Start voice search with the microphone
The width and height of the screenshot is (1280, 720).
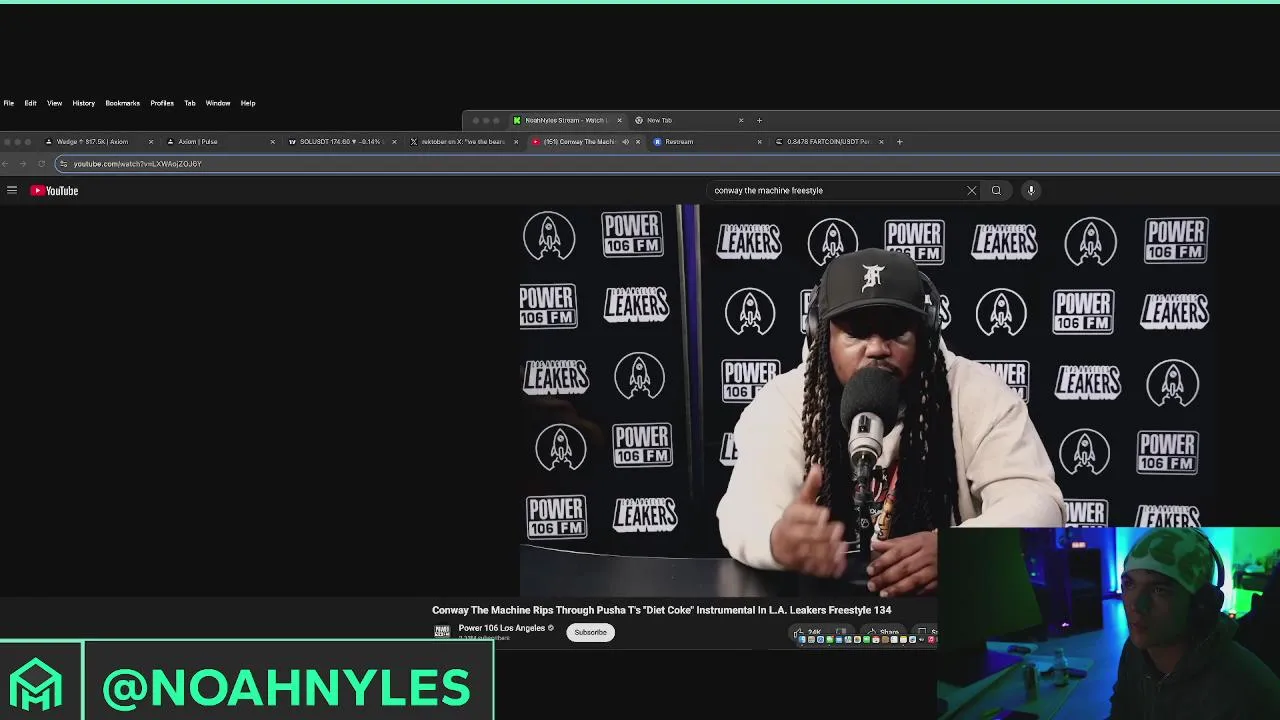coord(1031,190)
